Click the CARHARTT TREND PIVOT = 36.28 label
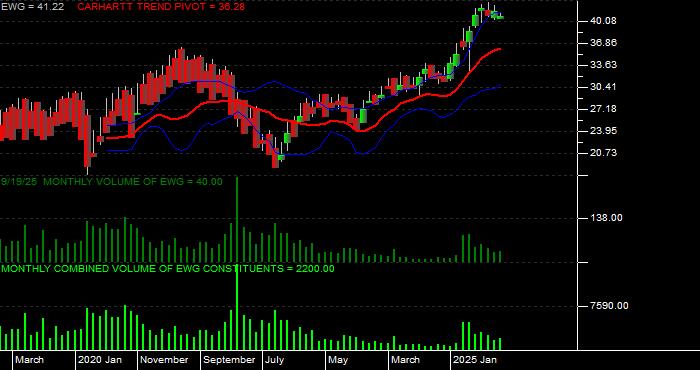Screen dimensions: 700x370 [x=161, y=7]
